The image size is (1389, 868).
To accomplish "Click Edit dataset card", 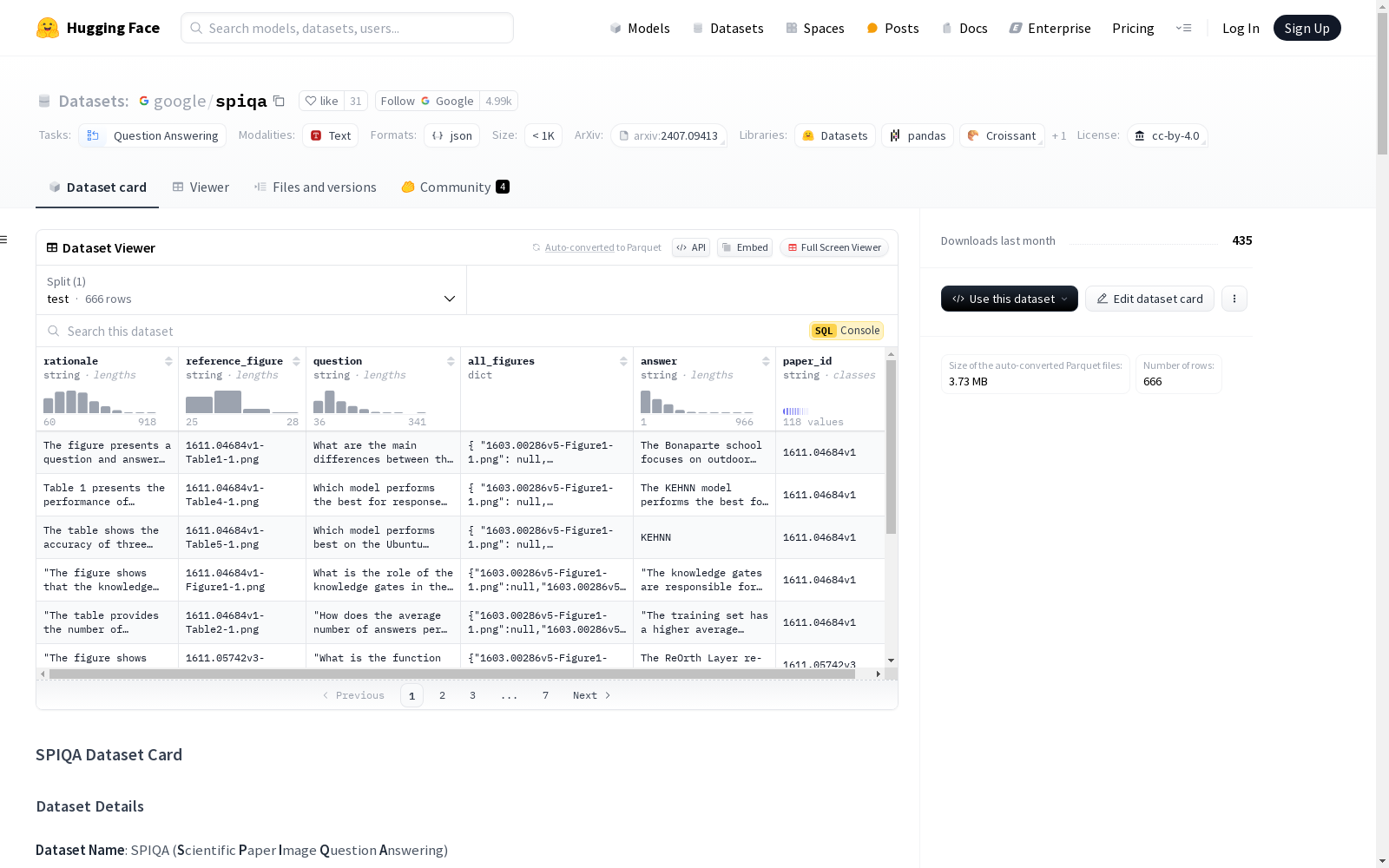I will [x=1149, y=299].
